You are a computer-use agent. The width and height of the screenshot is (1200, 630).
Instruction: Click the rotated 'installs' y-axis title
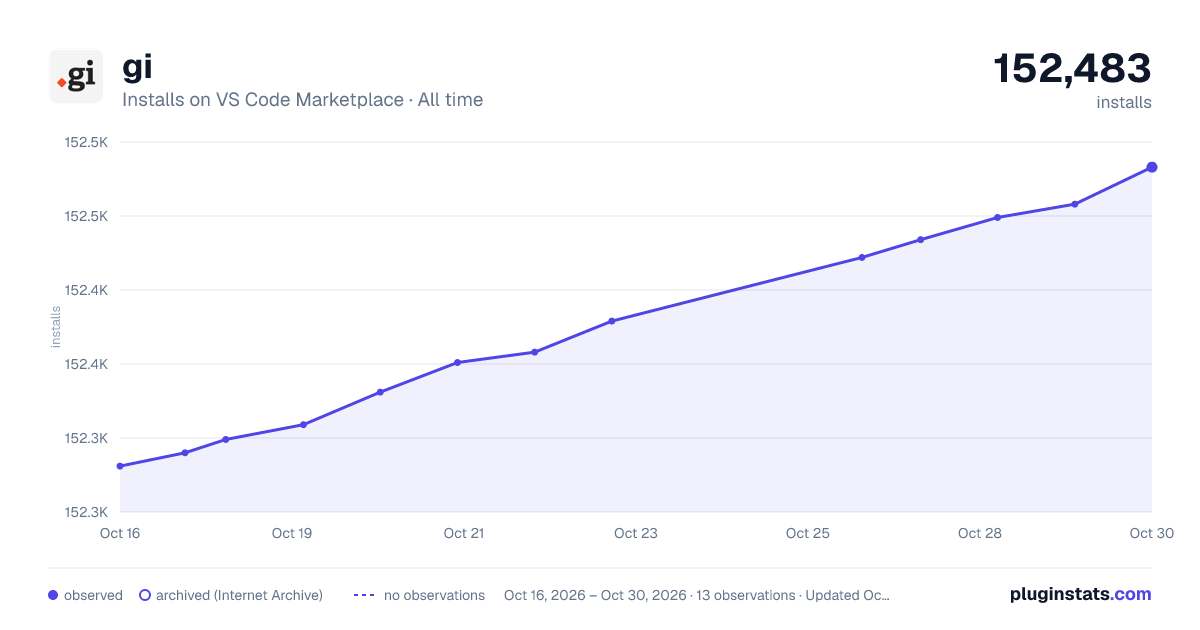pyautogui.click(x=56, y=327)
